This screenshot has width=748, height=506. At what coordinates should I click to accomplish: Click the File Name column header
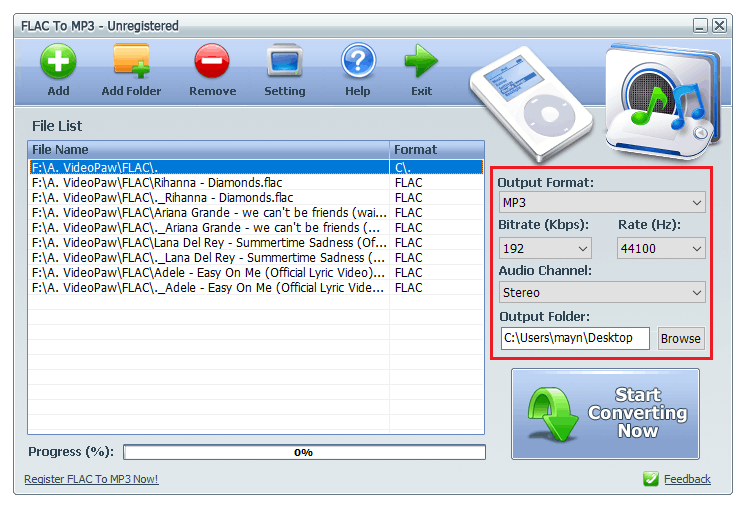[208, 150]
